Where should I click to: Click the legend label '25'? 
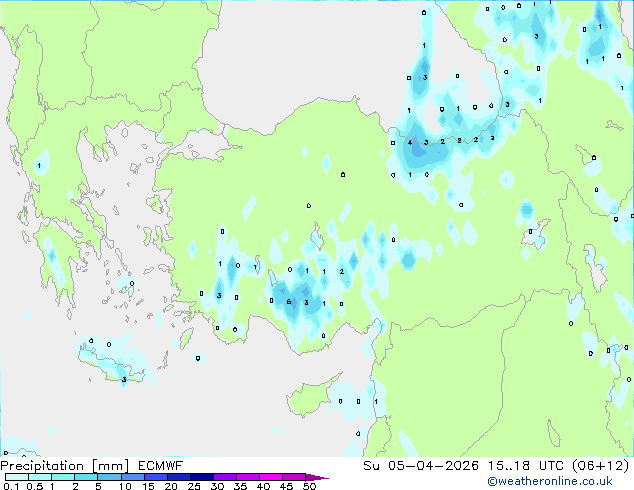point(194,486)
